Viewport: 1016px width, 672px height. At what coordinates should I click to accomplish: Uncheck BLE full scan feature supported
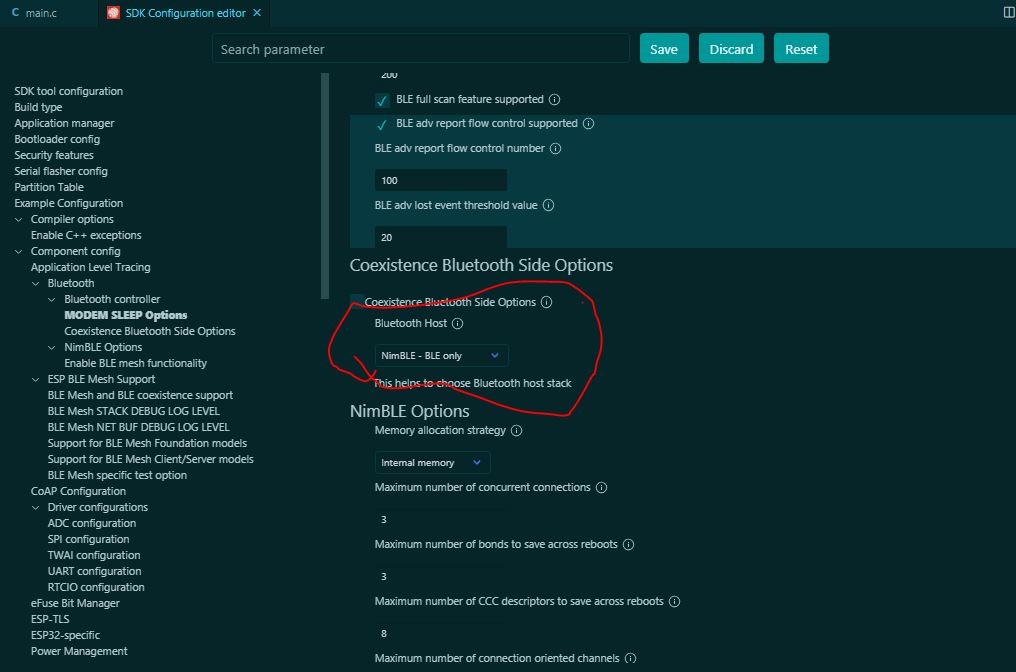(380, 99)
